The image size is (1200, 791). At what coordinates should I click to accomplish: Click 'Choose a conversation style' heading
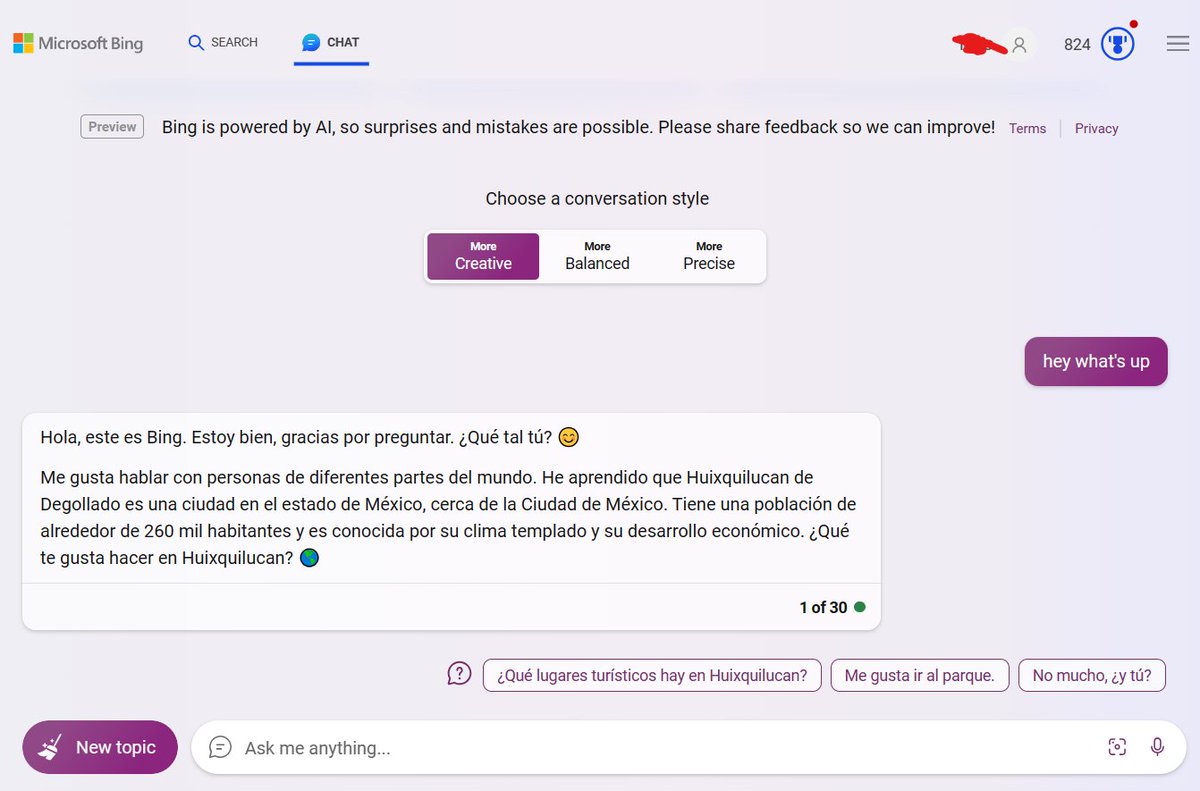pos(597,198)
